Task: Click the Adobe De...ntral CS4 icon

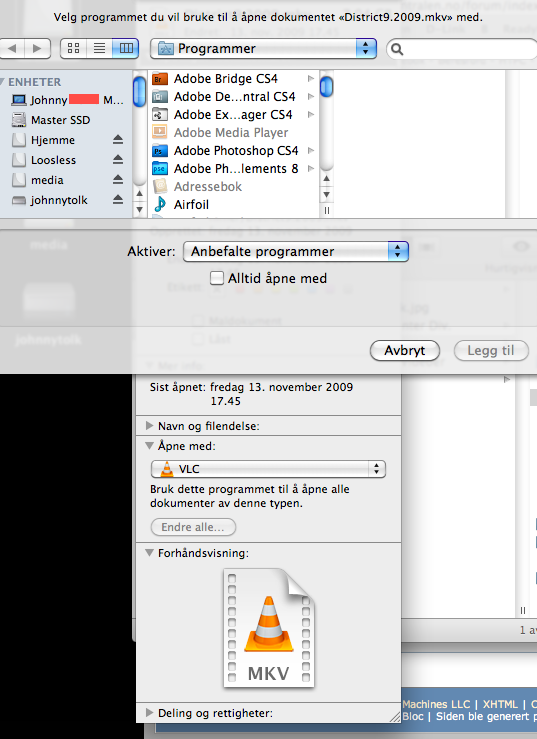Action: pyautogui.click(x=160, y=97)
